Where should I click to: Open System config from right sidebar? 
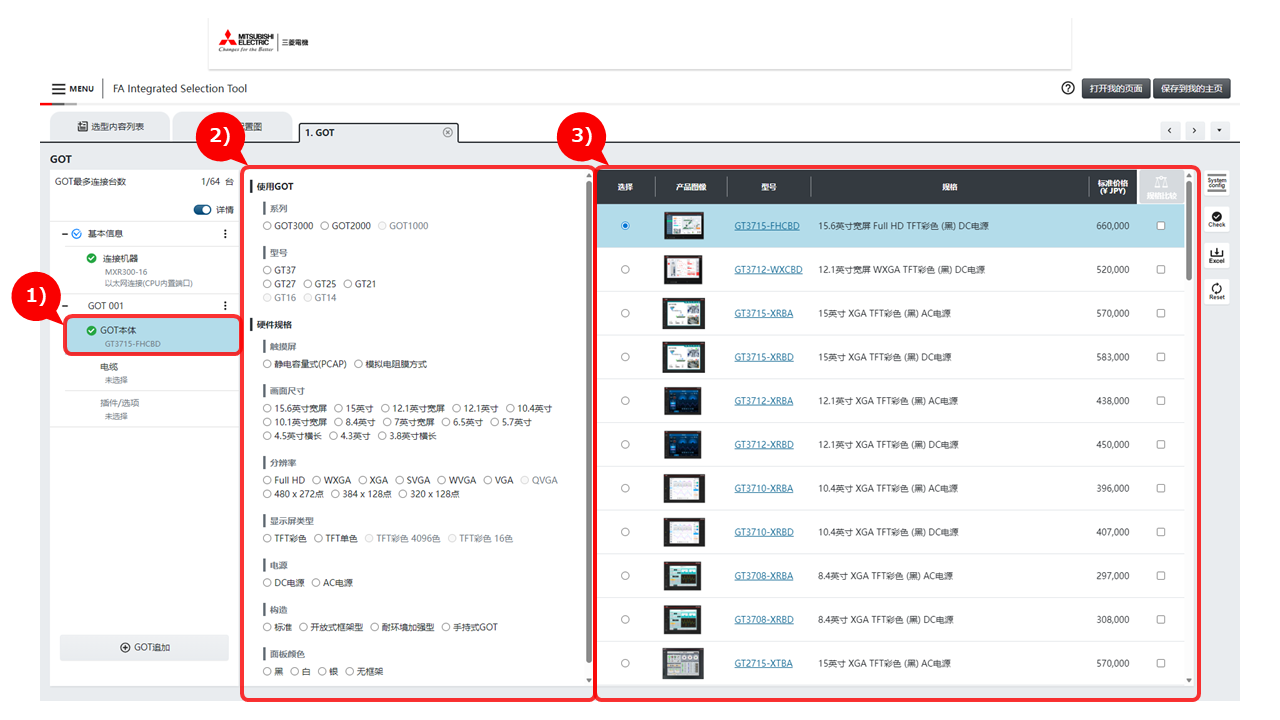(1216, 182)
